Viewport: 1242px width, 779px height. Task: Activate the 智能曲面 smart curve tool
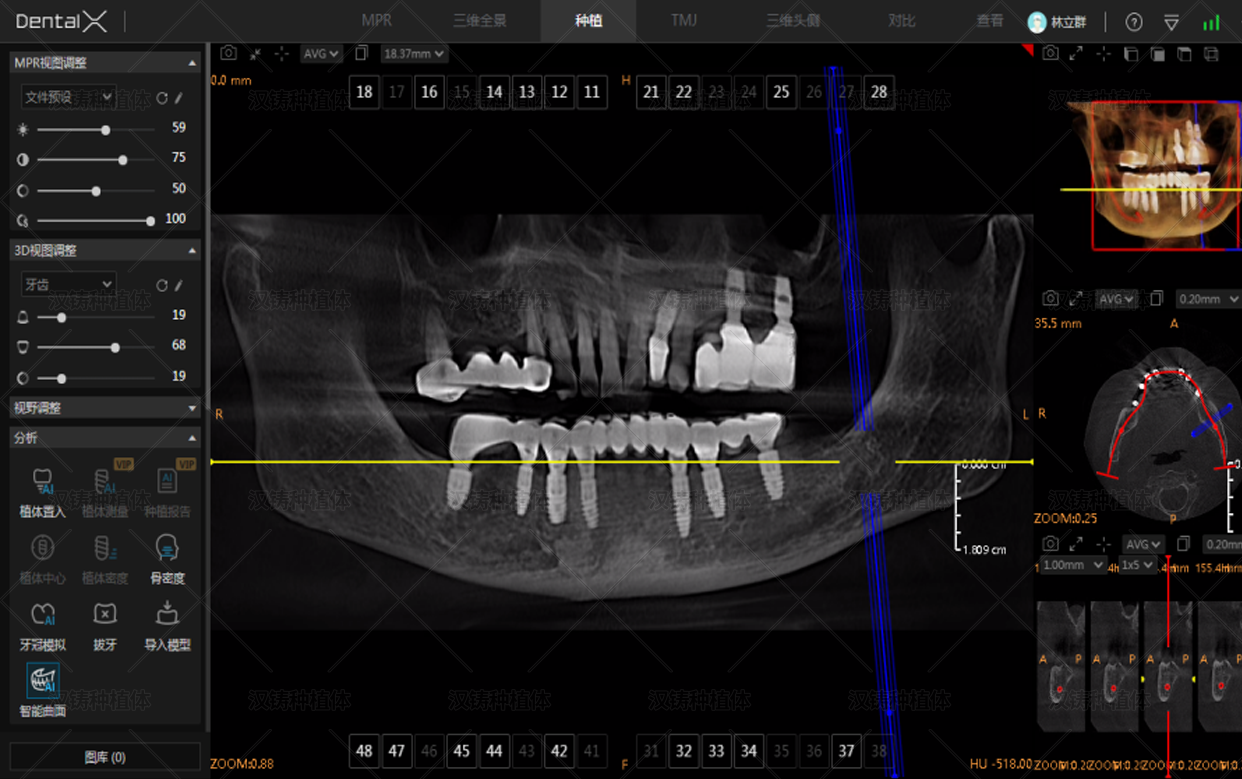pyautogui.click(x=42, y=690)
